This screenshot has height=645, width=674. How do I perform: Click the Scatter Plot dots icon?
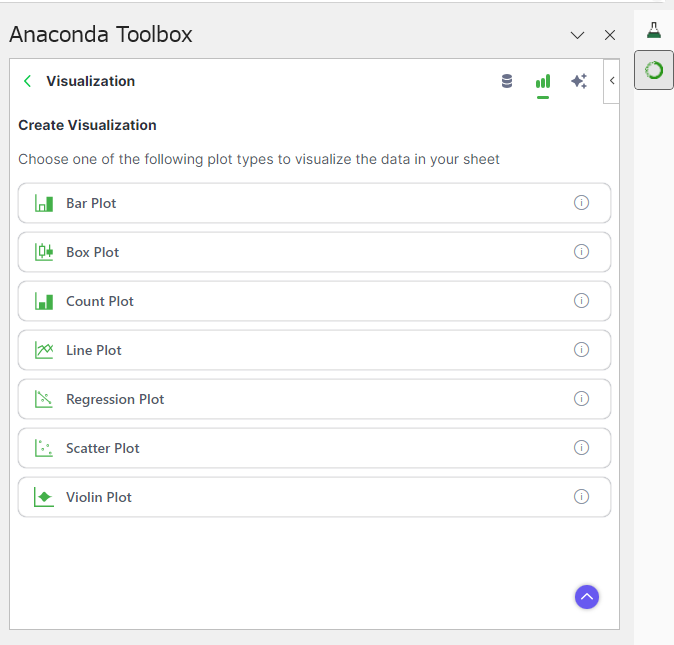click(x=44, y=448)
